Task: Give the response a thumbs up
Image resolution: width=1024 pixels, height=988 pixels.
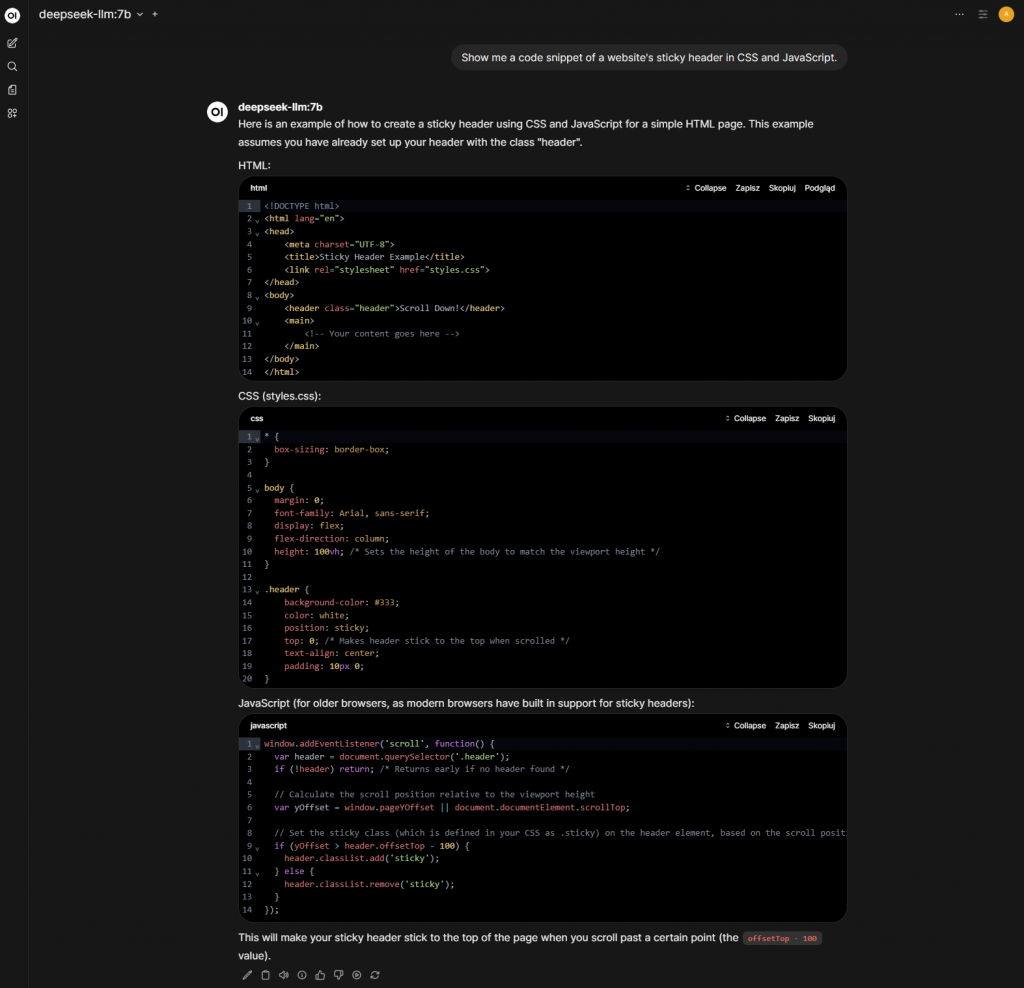Action: 320,975
